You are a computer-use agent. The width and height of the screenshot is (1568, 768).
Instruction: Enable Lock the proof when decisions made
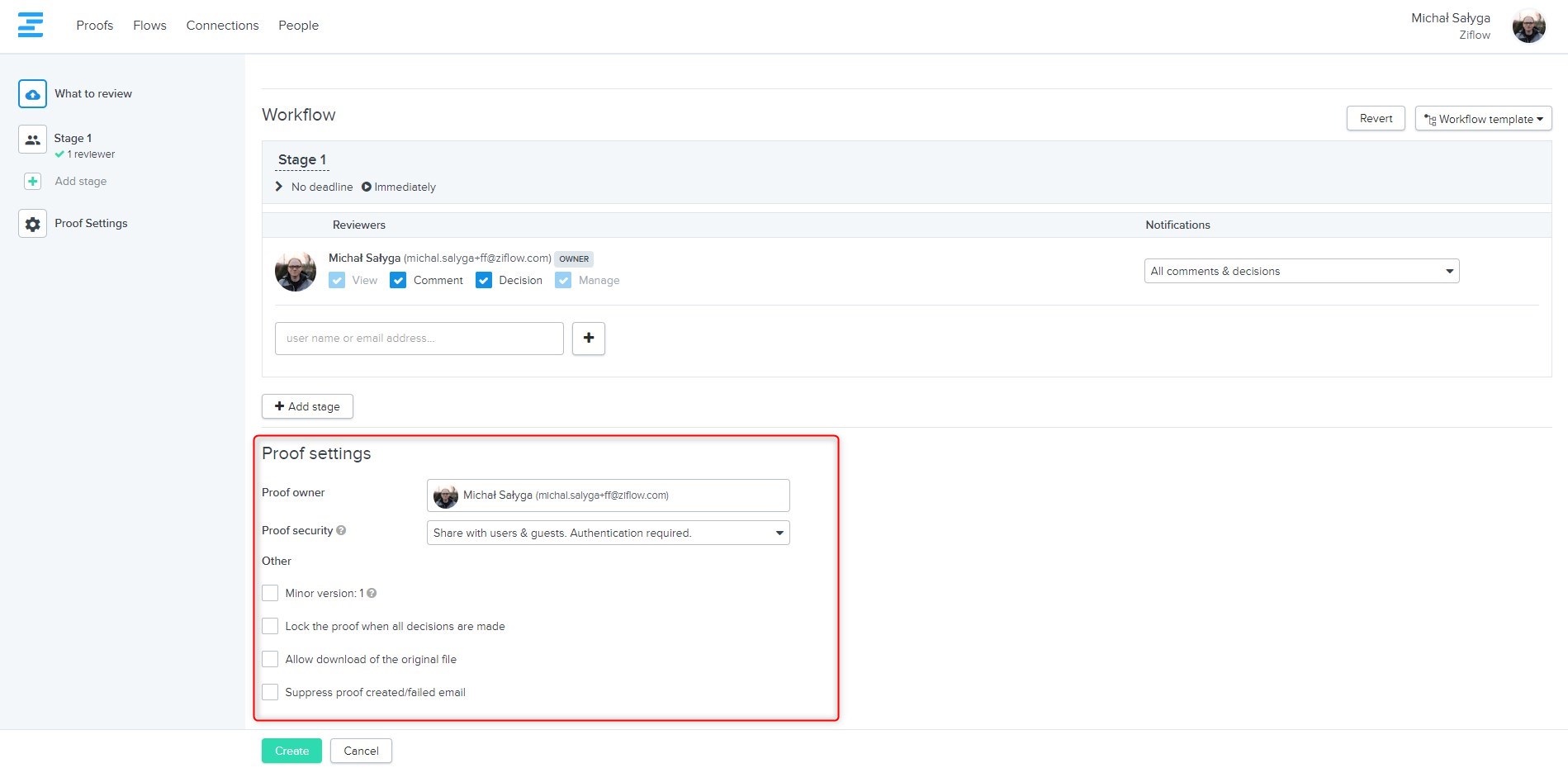point(270,626)
